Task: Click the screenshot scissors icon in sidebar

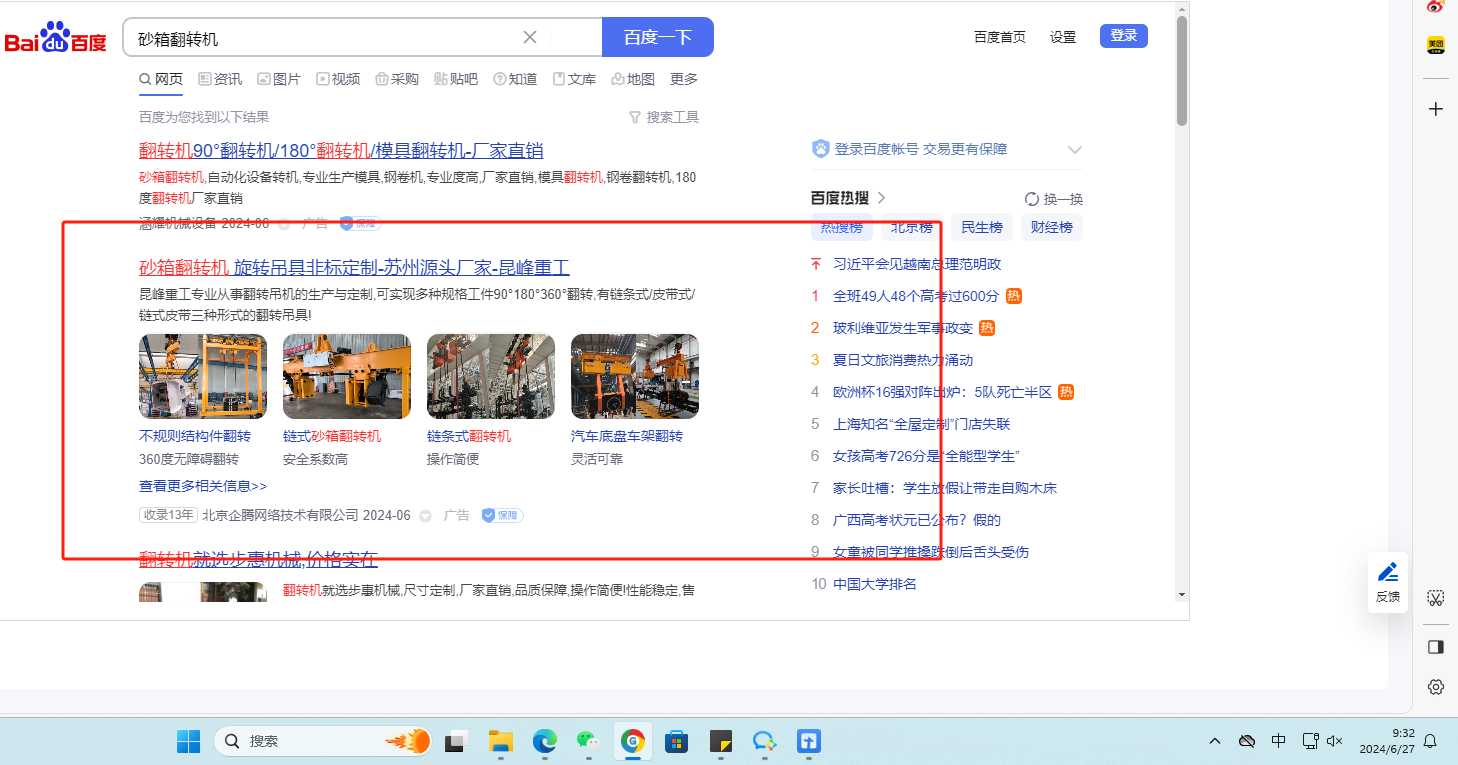Action: 1435,598
